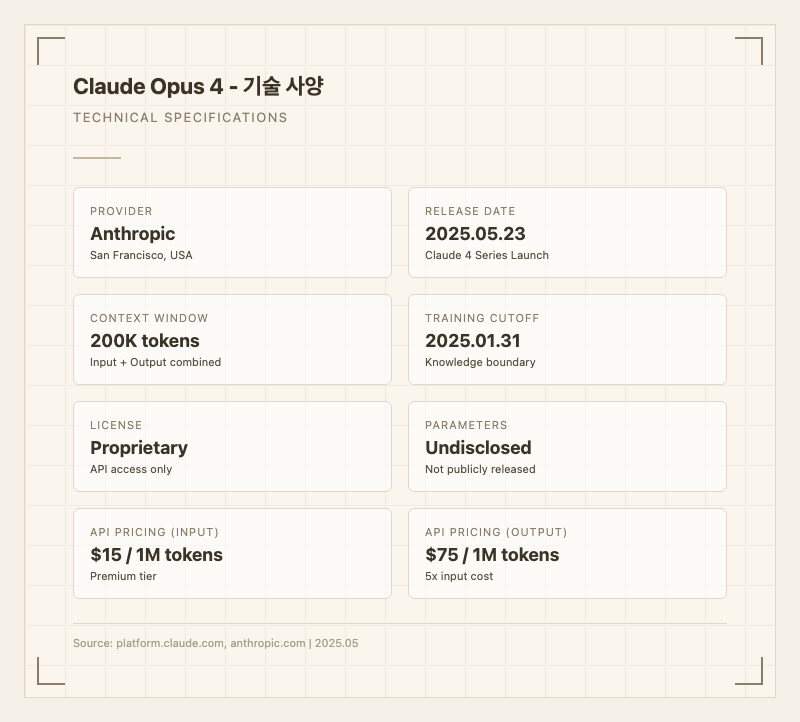Select the Release Date value 2025.05.23
Viewport: 800px width, 722px height.
tap(475, 234)
